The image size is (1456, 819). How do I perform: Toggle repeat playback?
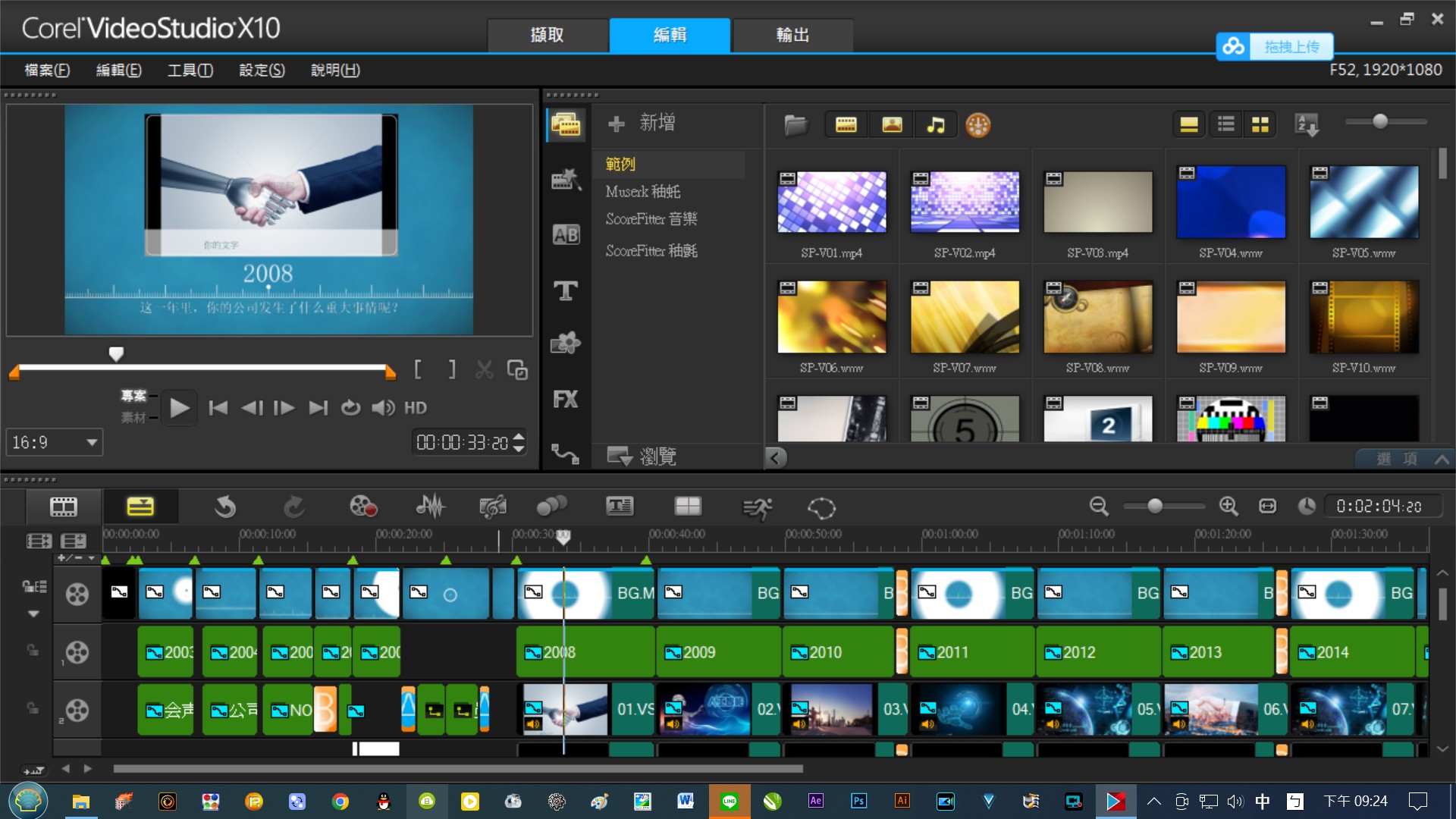pyautogui.click(x=350, y=408)
